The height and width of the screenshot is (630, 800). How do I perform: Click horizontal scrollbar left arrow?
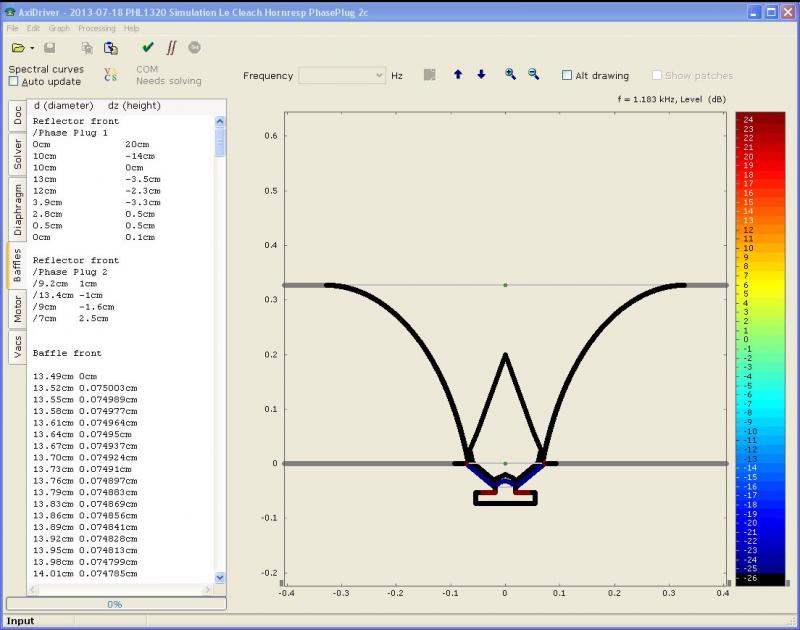(x=33, y=590)
